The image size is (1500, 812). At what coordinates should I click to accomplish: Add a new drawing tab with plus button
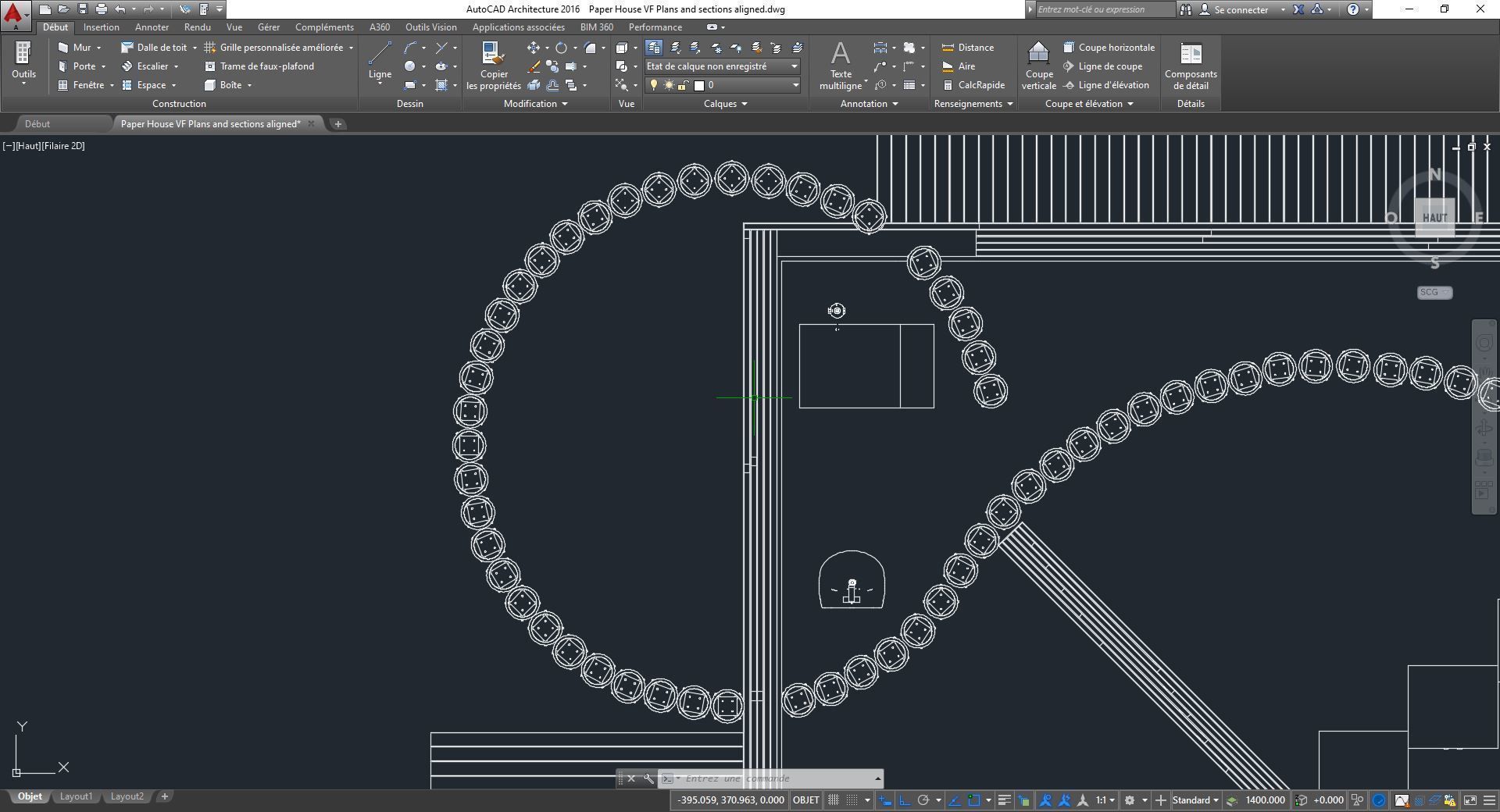(x=338, y=124)
